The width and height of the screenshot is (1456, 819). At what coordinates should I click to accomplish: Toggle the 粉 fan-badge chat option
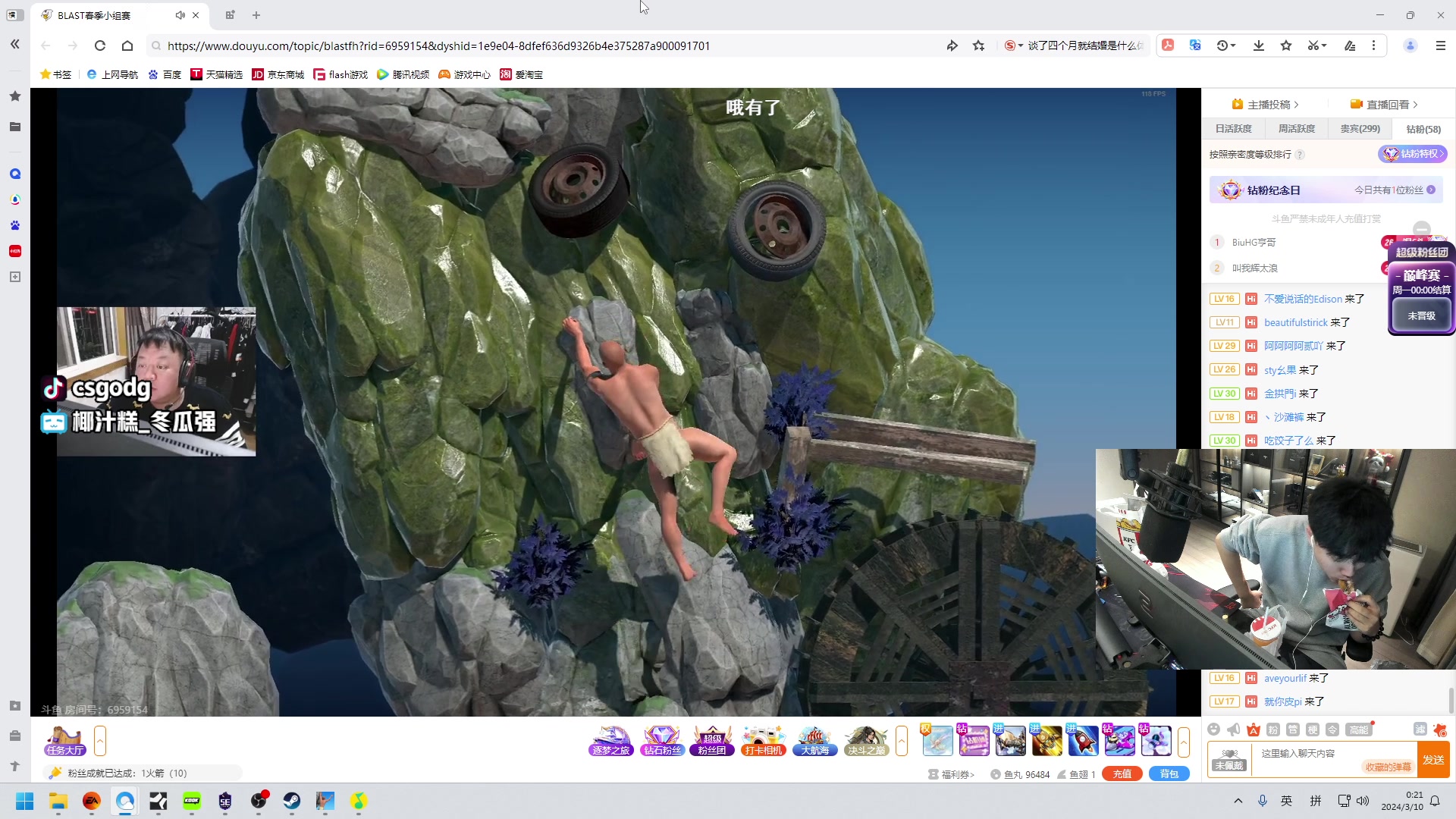(x=1273, y=730)
